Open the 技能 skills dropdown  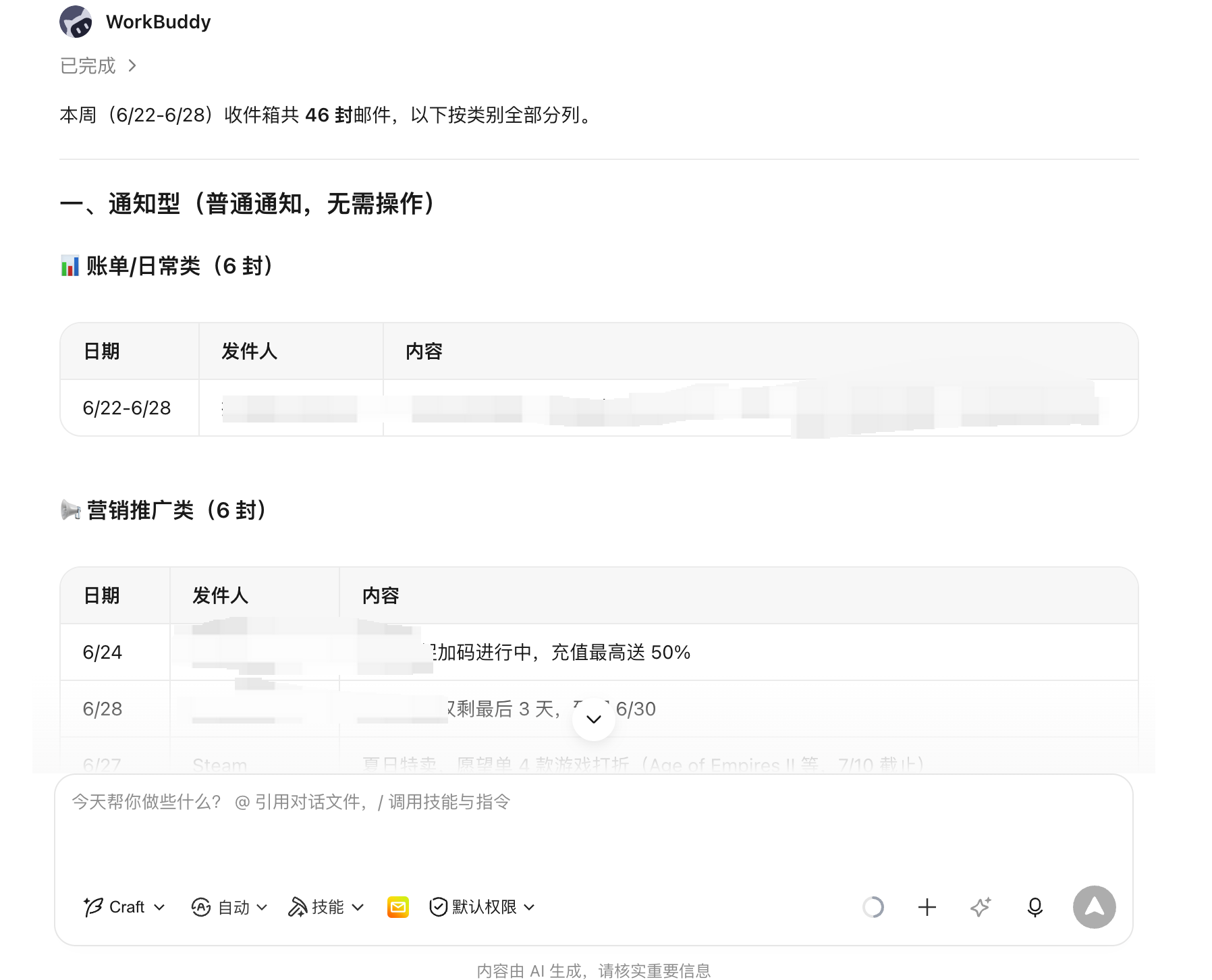327,907
